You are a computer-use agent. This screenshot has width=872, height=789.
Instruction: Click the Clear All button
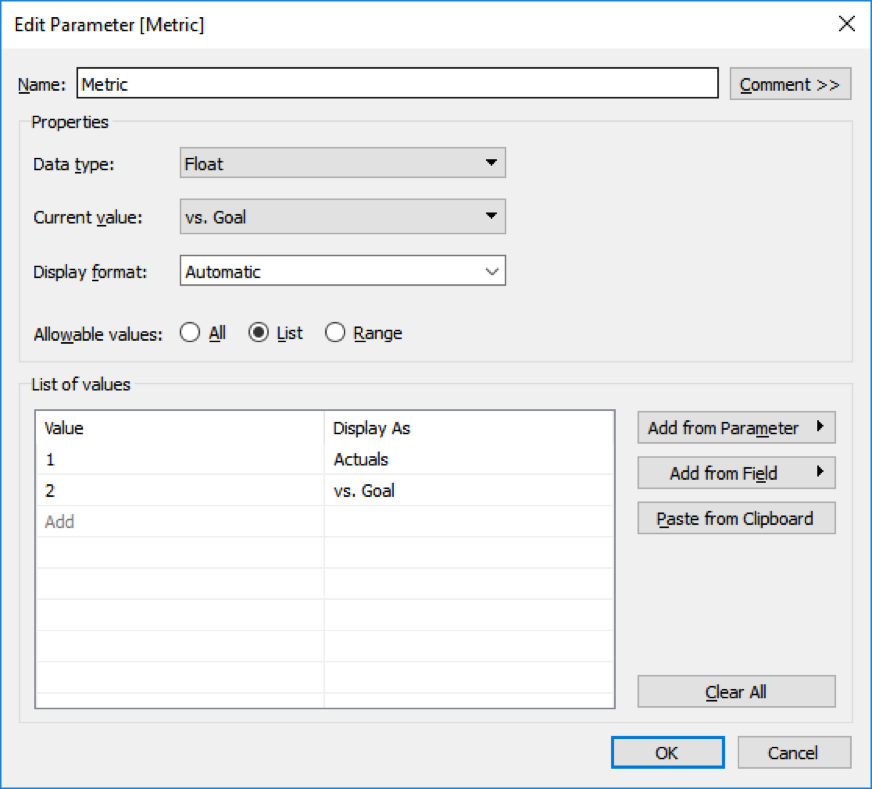pos(736,691)
